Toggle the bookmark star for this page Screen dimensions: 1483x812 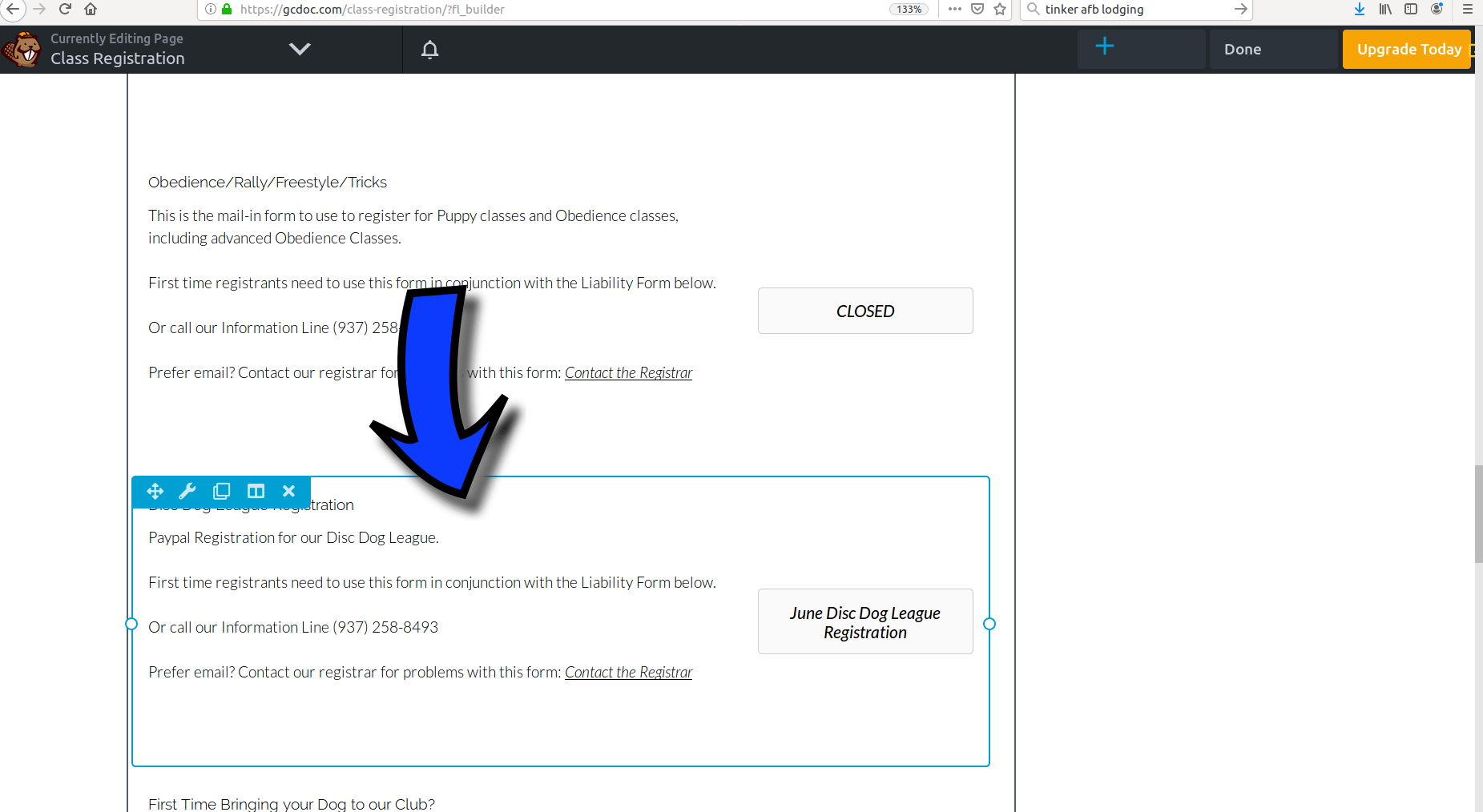(x=999, y=10)
